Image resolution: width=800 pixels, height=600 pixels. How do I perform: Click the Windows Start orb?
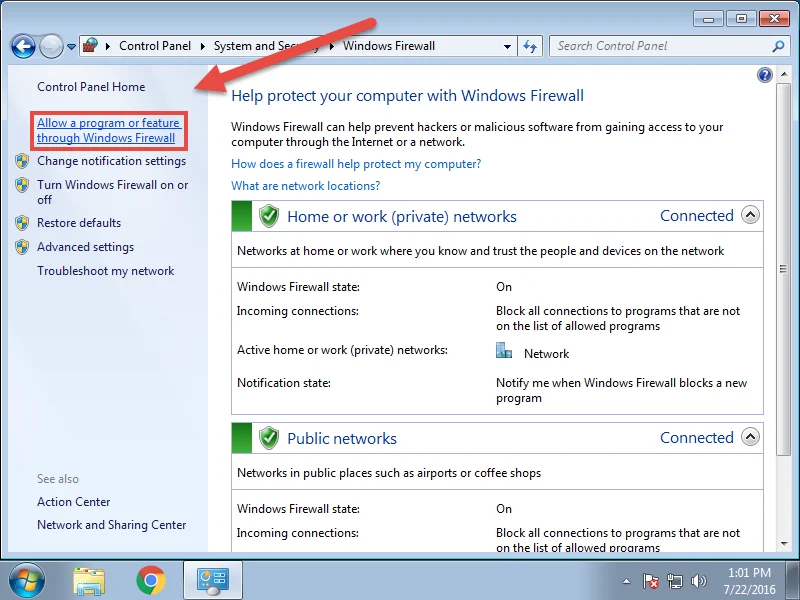pos(27,580)
